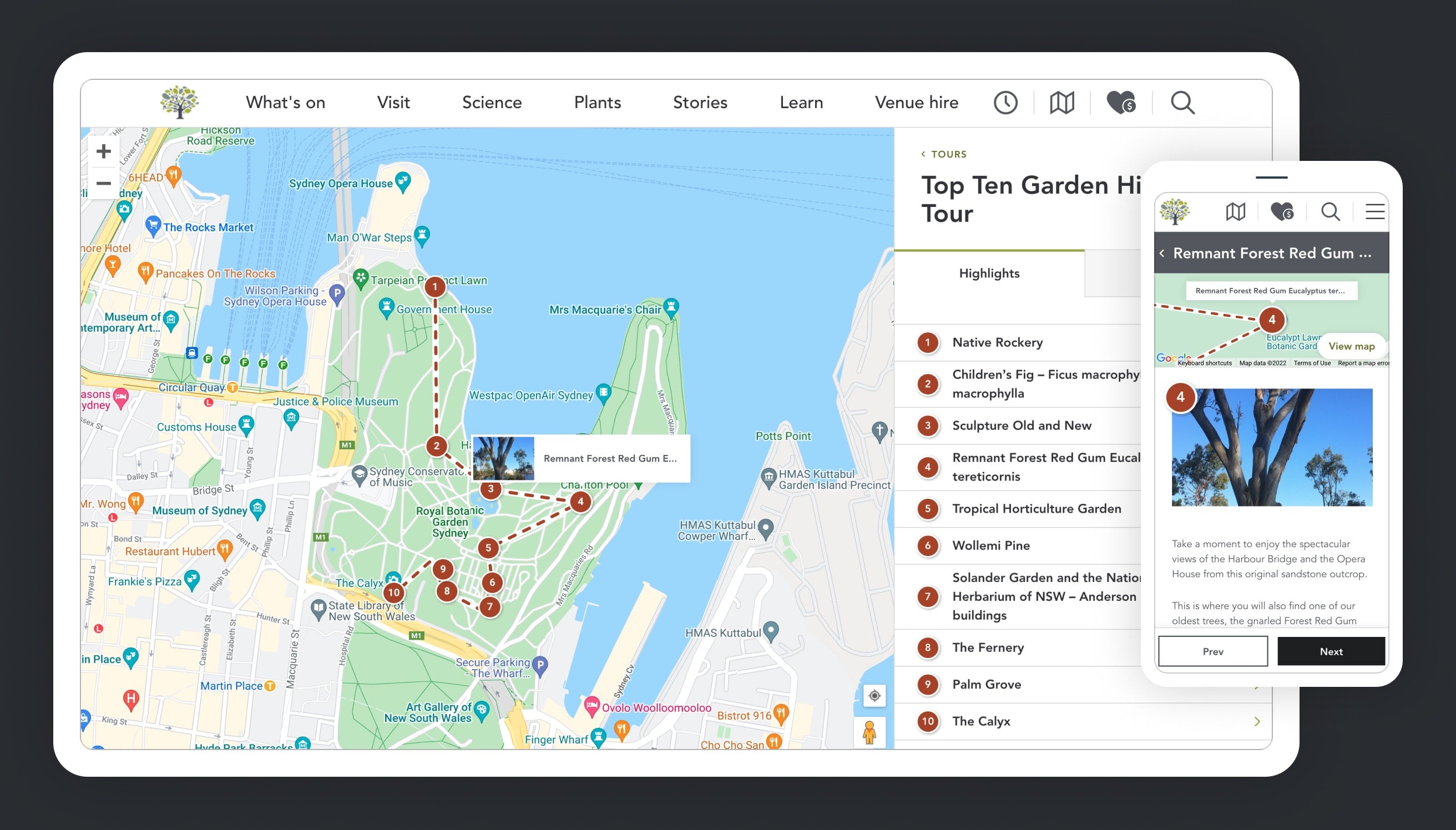Advance to next stop with Next button
Screen dimensions: 1456x830
click(x=1331, y=651)
